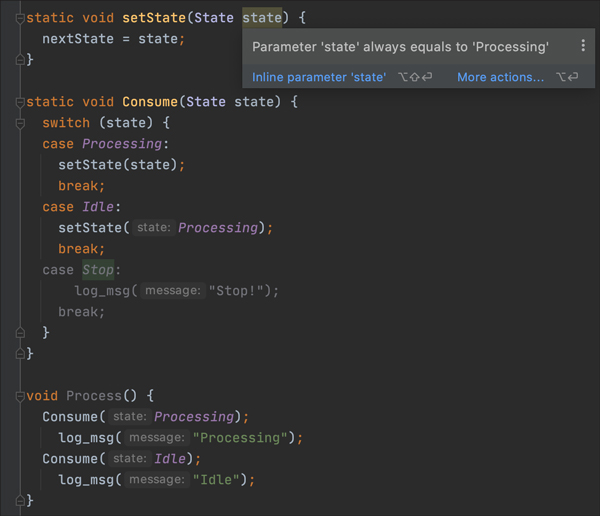Click the fold-end marker closing Process function

20,501
